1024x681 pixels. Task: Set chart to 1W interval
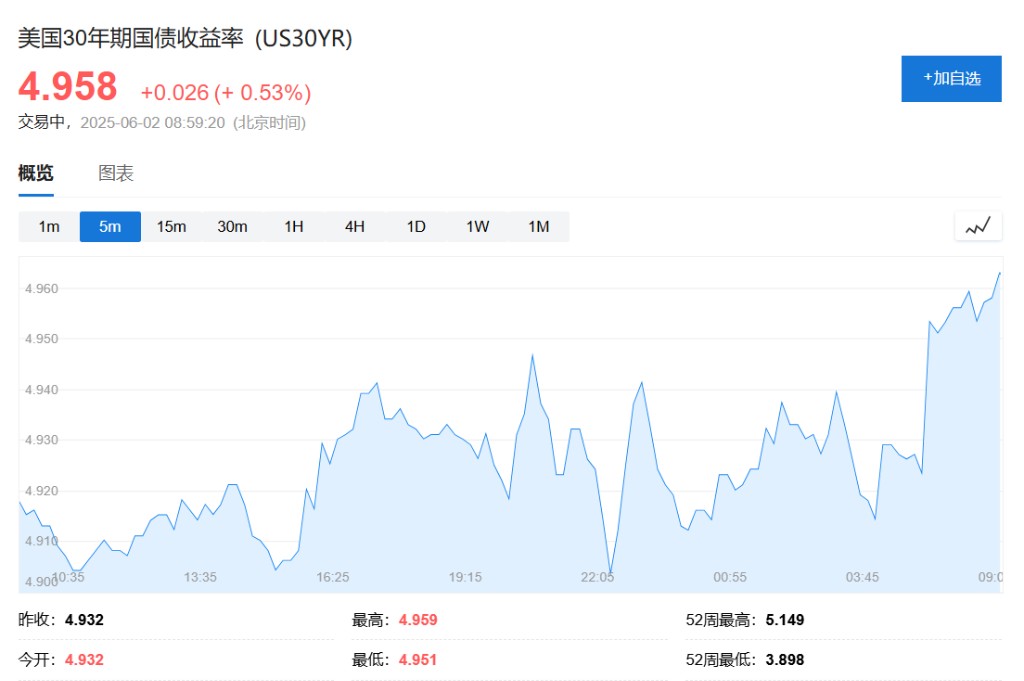[477, 227]
